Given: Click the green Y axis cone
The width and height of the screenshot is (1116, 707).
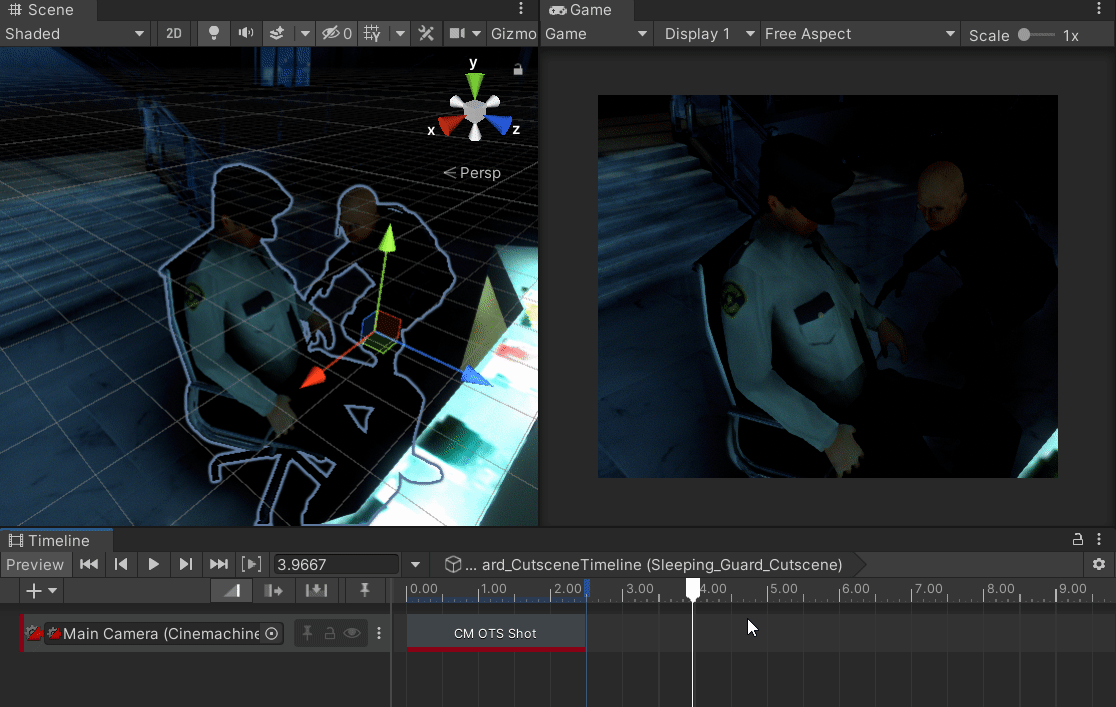Looking at the screenshot, I should (474, 85).
